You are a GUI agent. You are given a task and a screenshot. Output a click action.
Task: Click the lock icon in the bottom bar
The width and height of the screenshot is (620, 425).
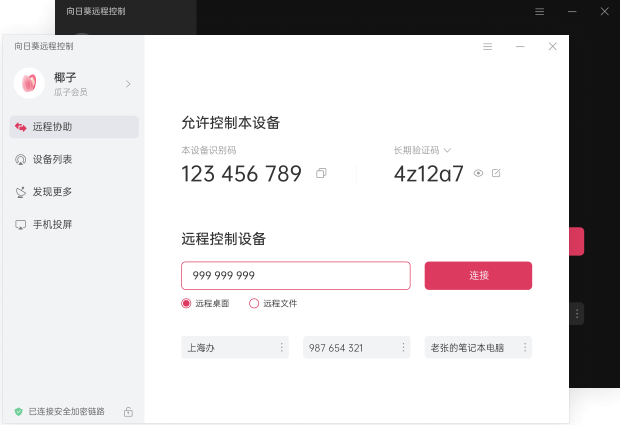click(x=128, y=412)
